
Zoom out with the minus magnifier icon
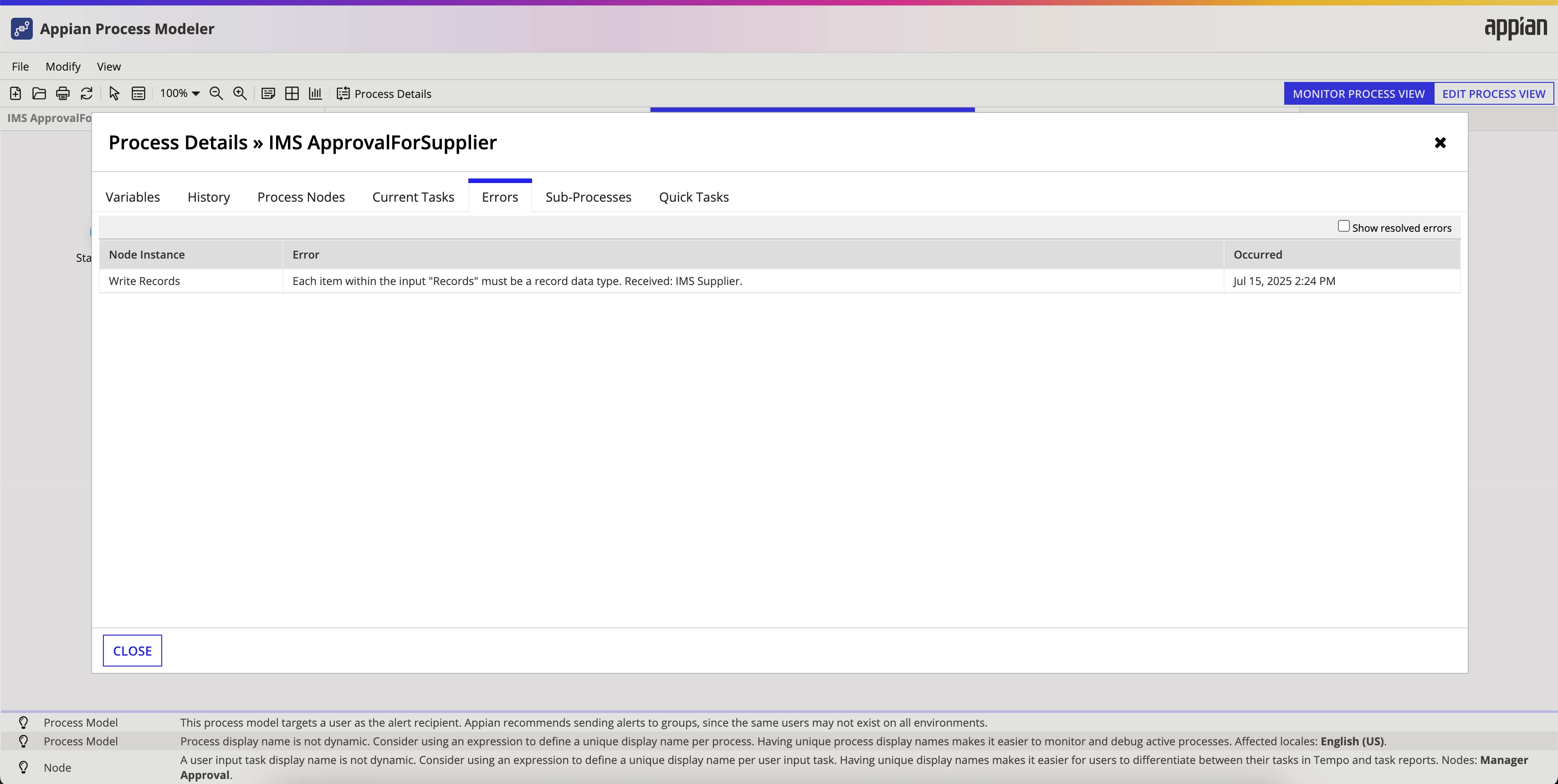click(x=216, y=94)
